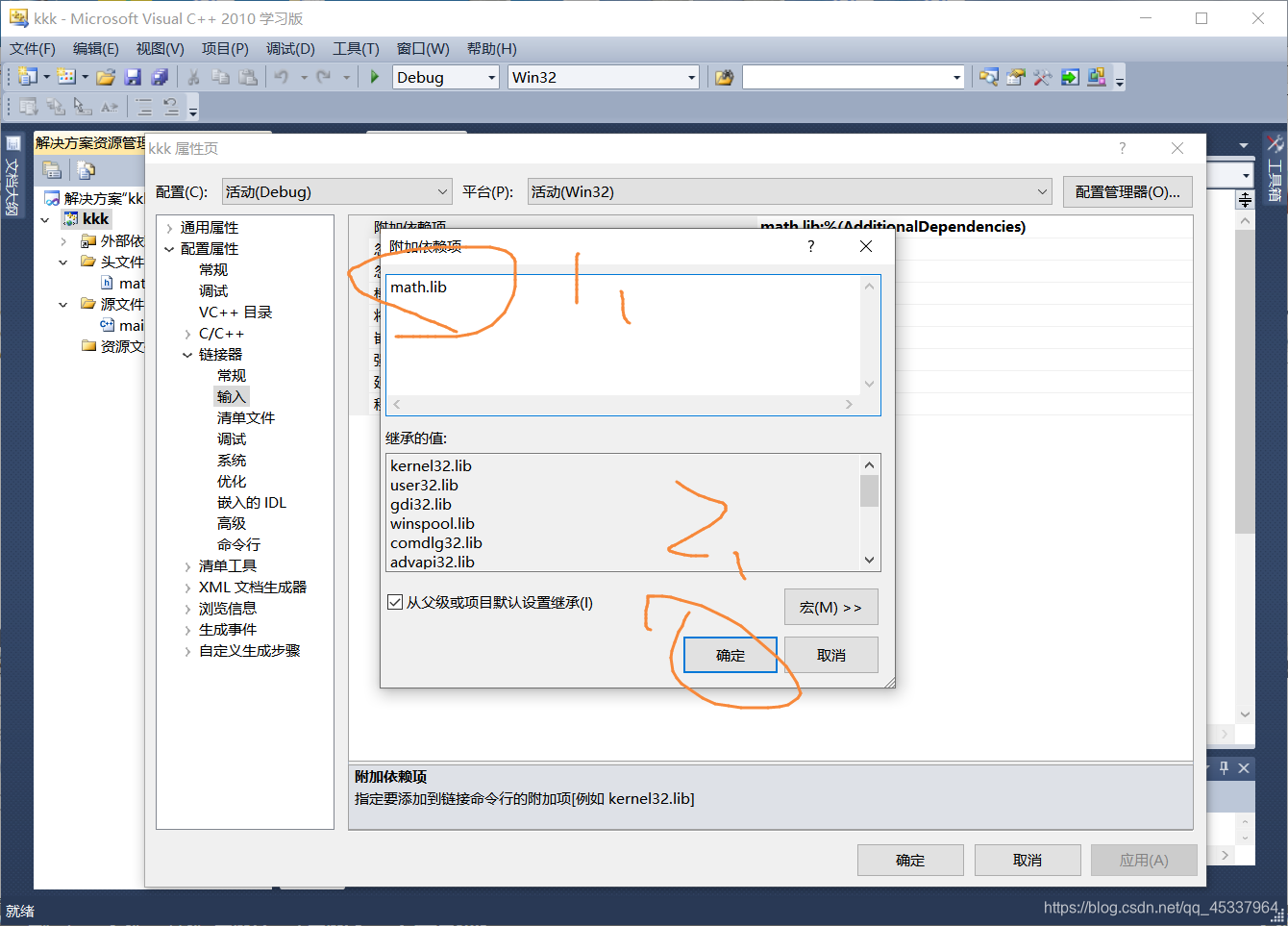This screenshot has width=1288, height=926.
Task: Open the Platform 活动(Win32) dropdown
Action: pyautogui.click(x=789, y=191)
